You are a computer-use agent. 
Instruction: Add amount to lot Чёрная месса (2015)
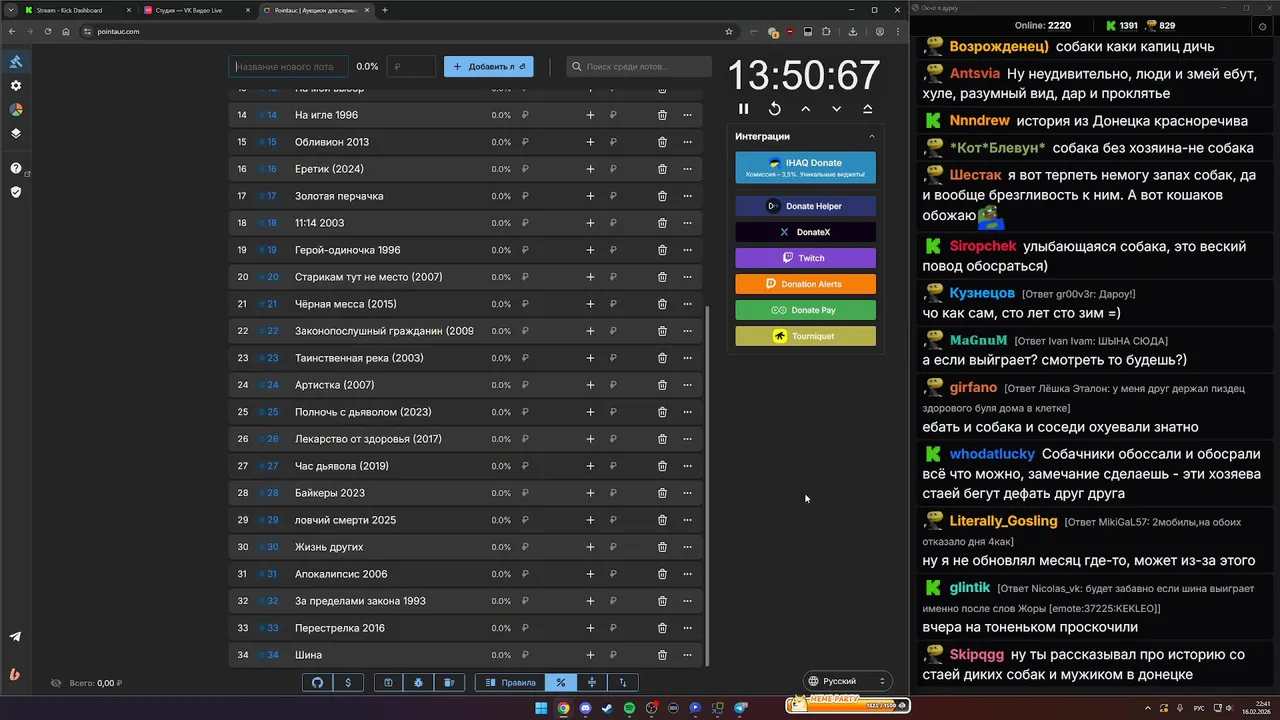[x=590, y=304]
